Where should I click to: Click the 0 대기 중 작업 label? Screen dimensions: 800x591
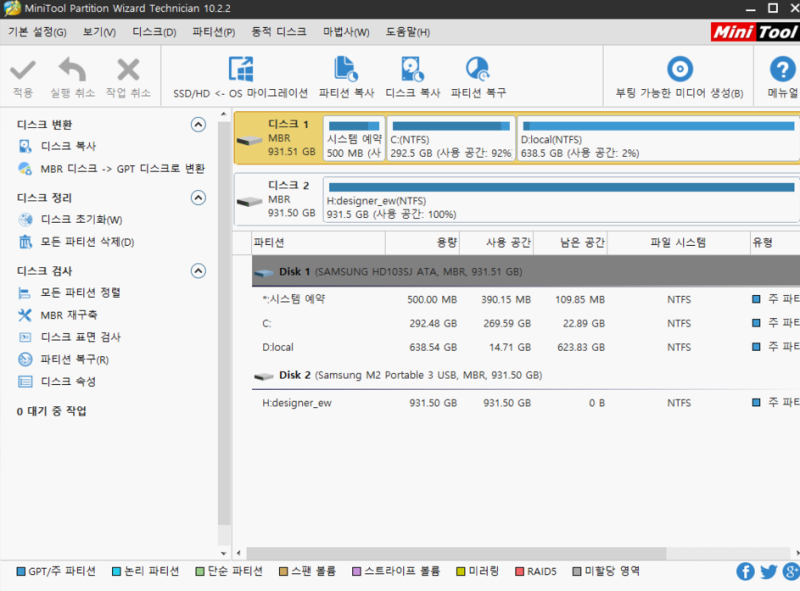pyautogui.click(x=51, y=411)
